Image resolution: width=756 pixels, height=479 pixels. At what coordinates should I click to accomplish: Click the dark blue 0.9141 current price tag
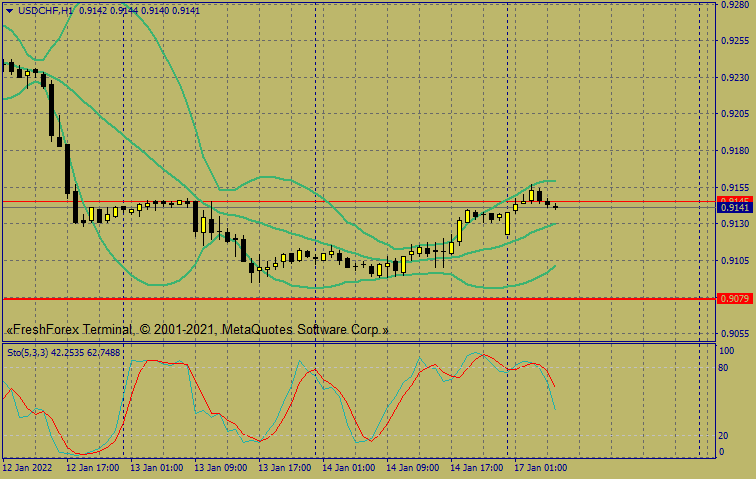735,208
